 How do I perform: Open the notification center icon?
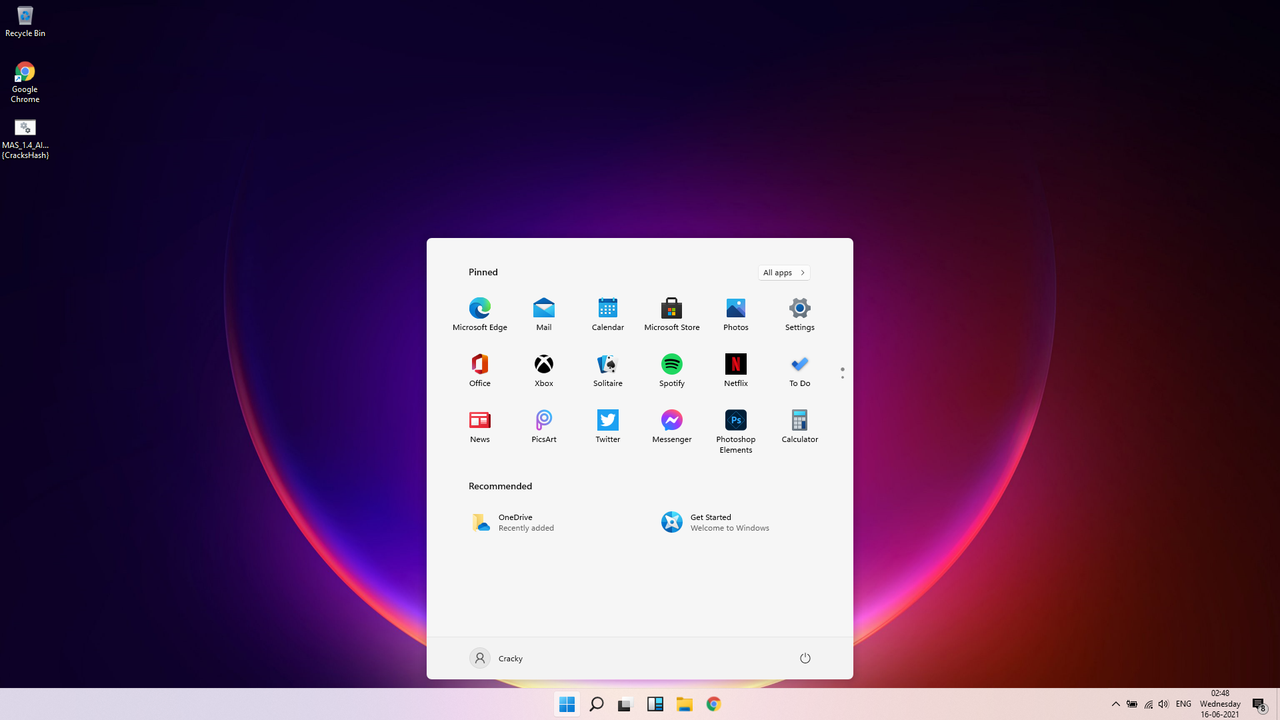pos(1260,705)
